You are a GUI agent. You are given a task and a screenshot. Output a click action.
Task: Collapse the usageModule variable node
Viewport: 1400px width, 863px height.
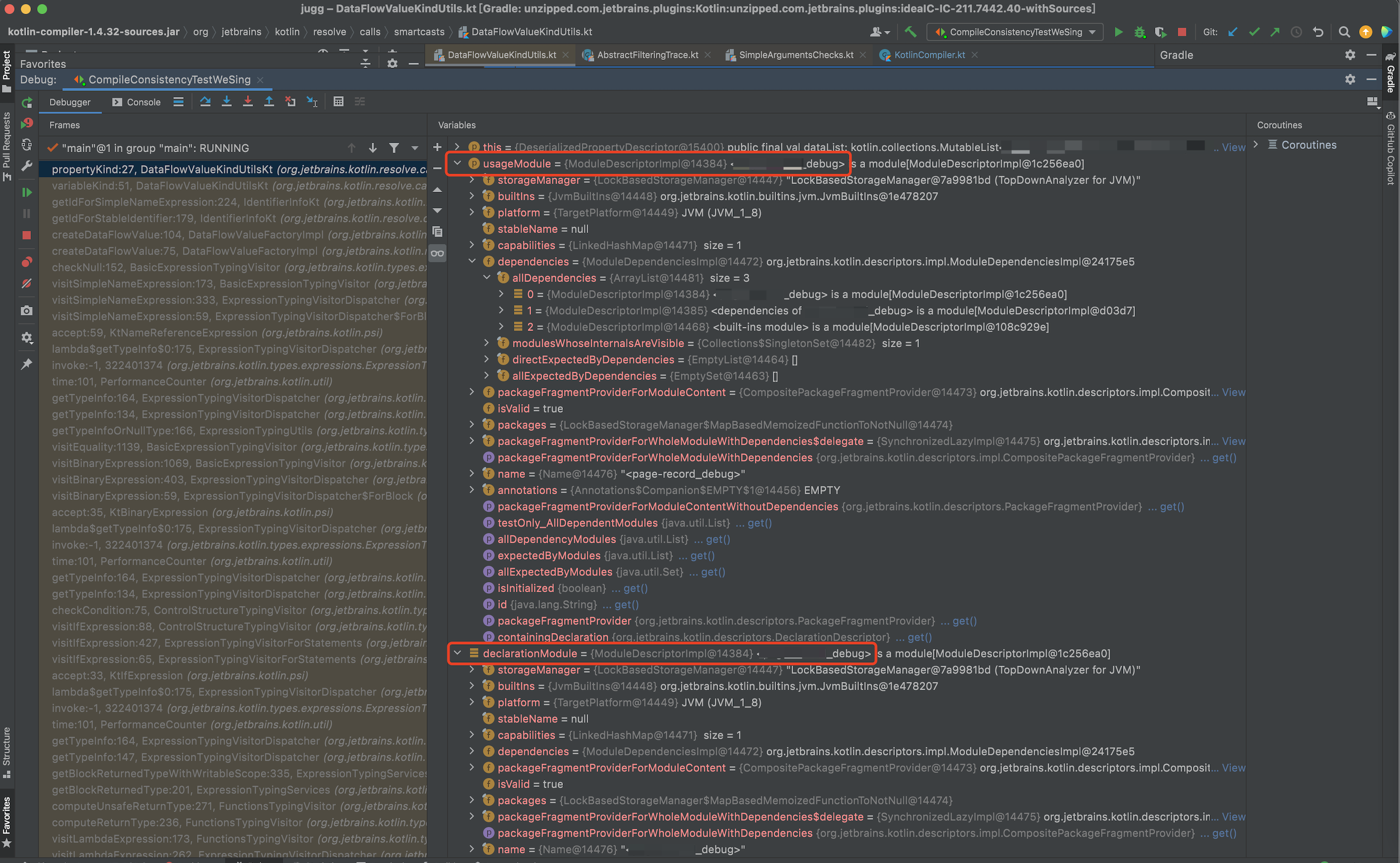[457, 163]
